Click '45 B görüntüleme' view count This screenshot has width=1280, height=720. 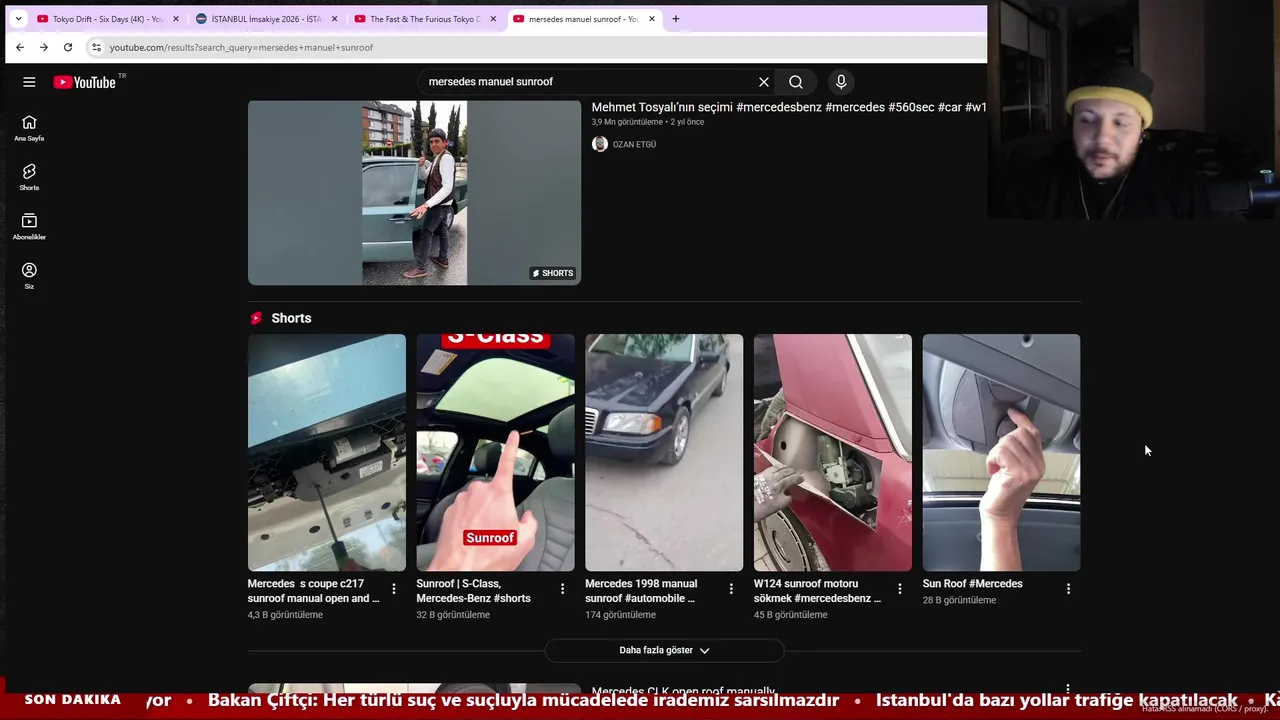click(791, 615)
